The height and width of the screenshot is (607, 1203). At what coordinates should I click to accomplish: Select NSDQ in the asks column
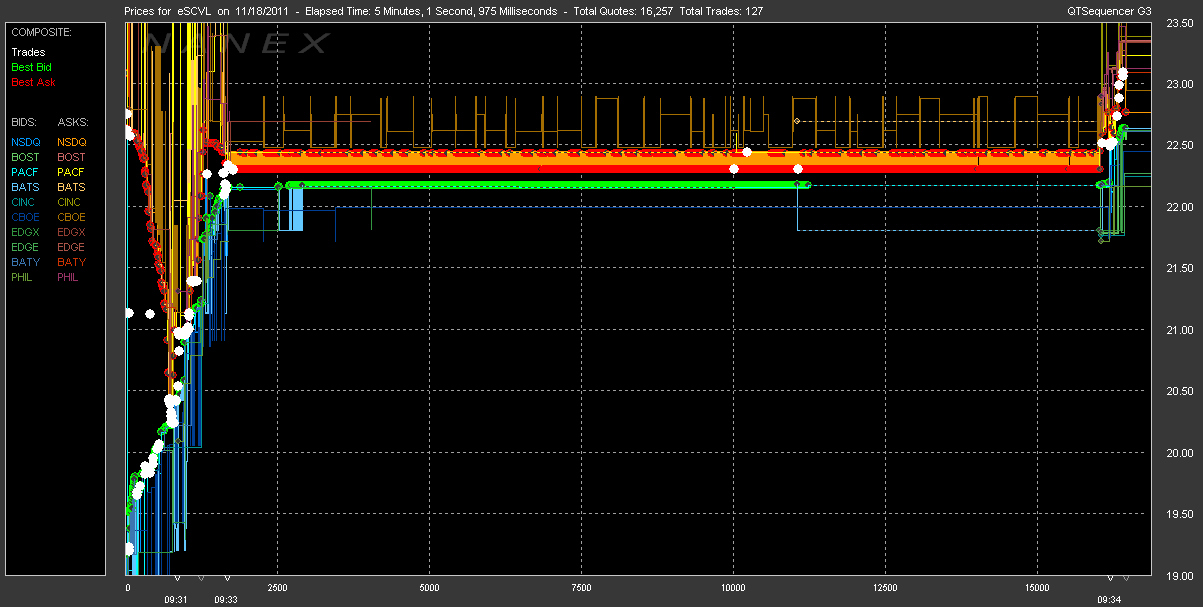click(x=72, y=142)
